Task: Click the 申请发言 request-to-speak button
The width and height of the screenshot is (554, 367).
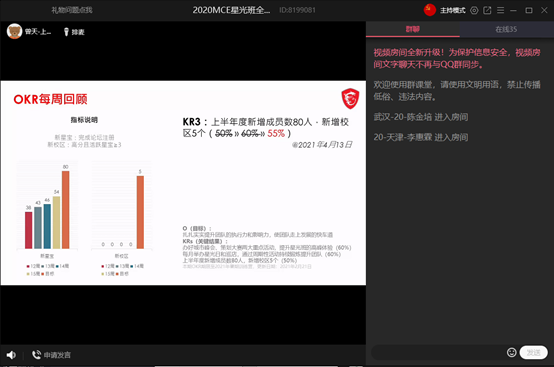Action: [x=51, y=355]
